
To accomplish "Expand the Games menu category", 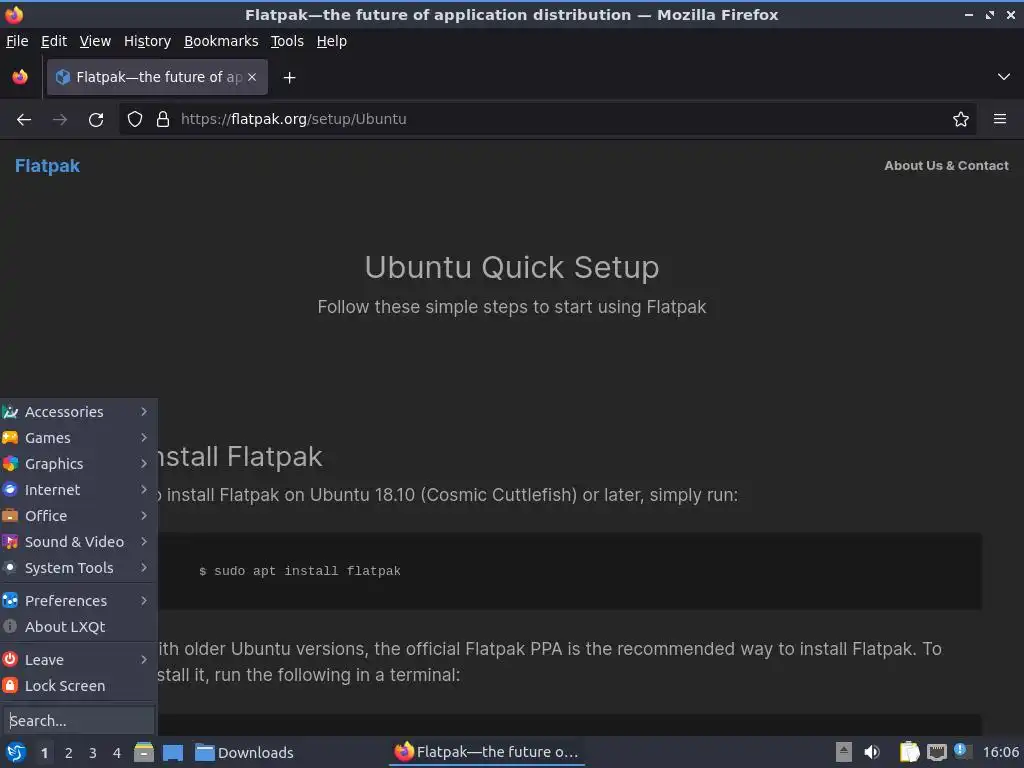I will [78, 438].
